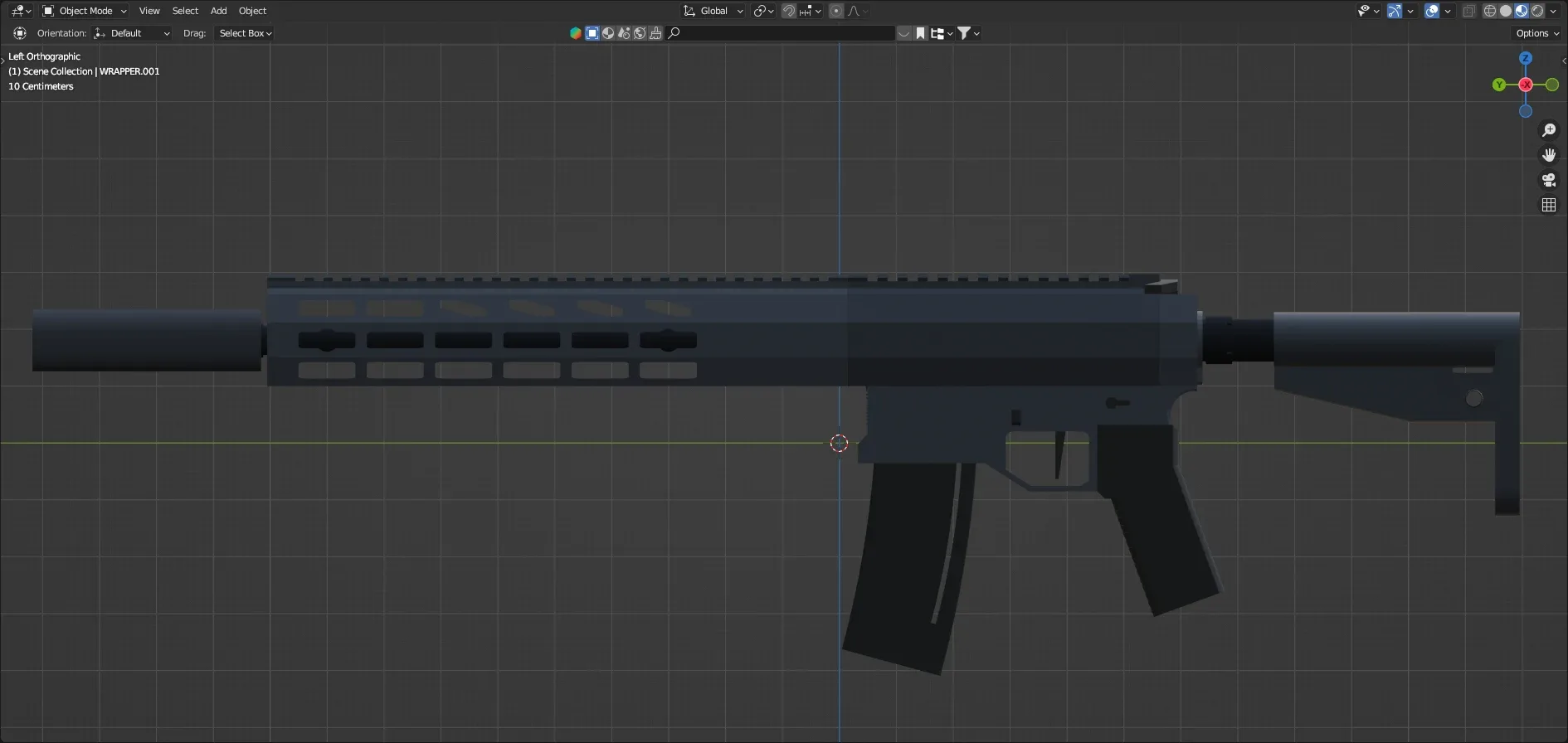The height and width of the screenshot is (743, 1568).
Task: Open the pivot point dropdown
Action: tap(763, 11)
